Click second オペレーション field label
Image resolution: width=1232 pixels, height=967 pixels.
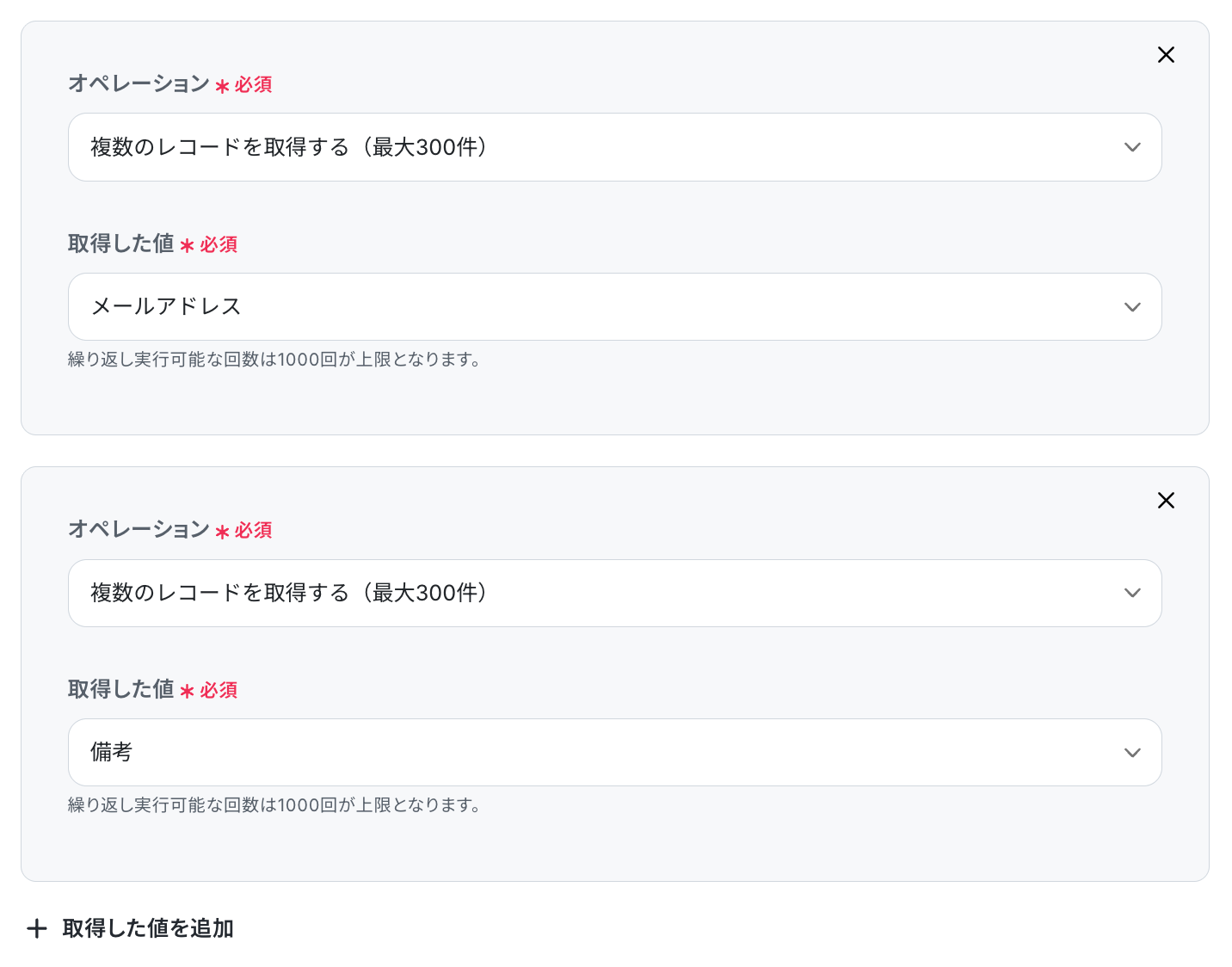(x=139, y=529)
